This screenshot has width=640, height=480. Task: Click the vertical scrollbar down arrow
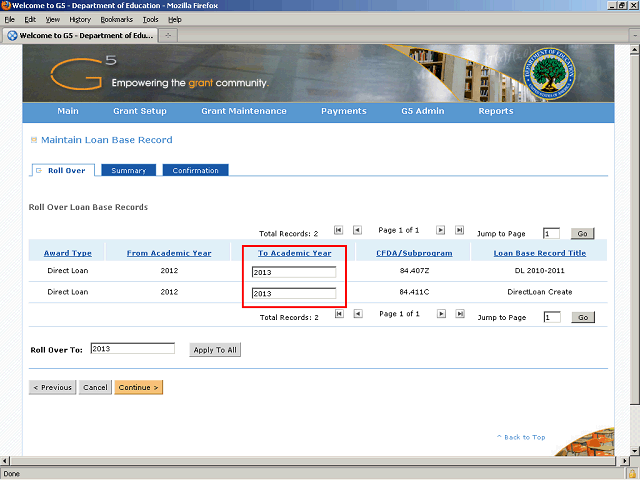coord(634,451)
